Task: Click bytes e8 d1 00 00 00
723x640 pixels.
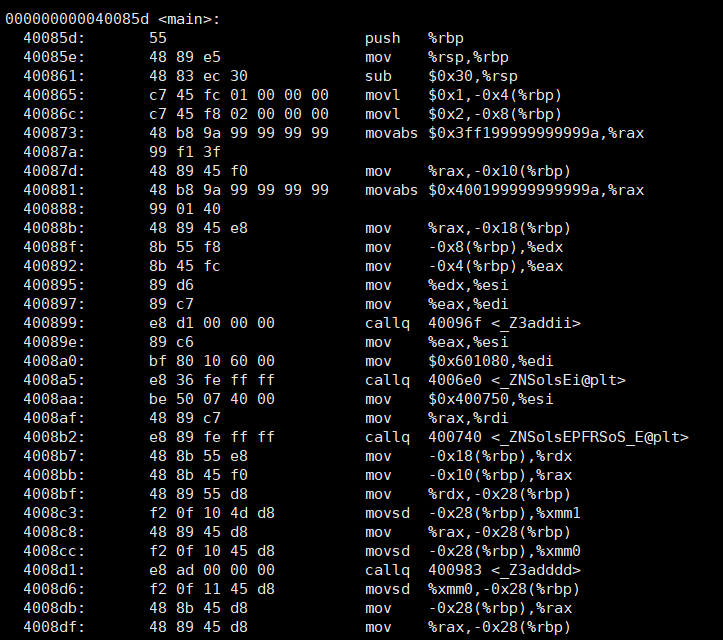Action: coord(212,323)
